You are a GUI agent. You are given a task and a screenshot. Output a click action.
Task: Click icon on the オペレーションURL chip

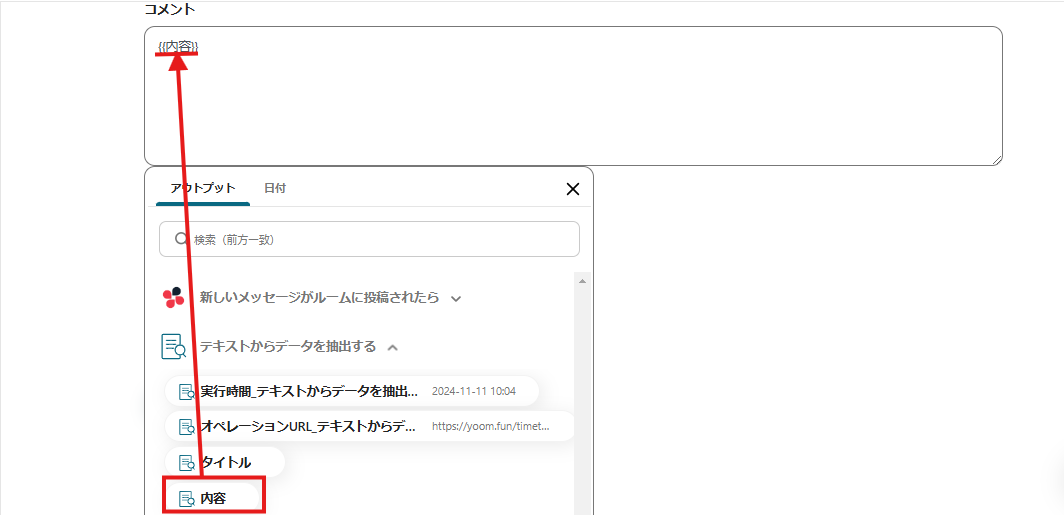point(187,427)
